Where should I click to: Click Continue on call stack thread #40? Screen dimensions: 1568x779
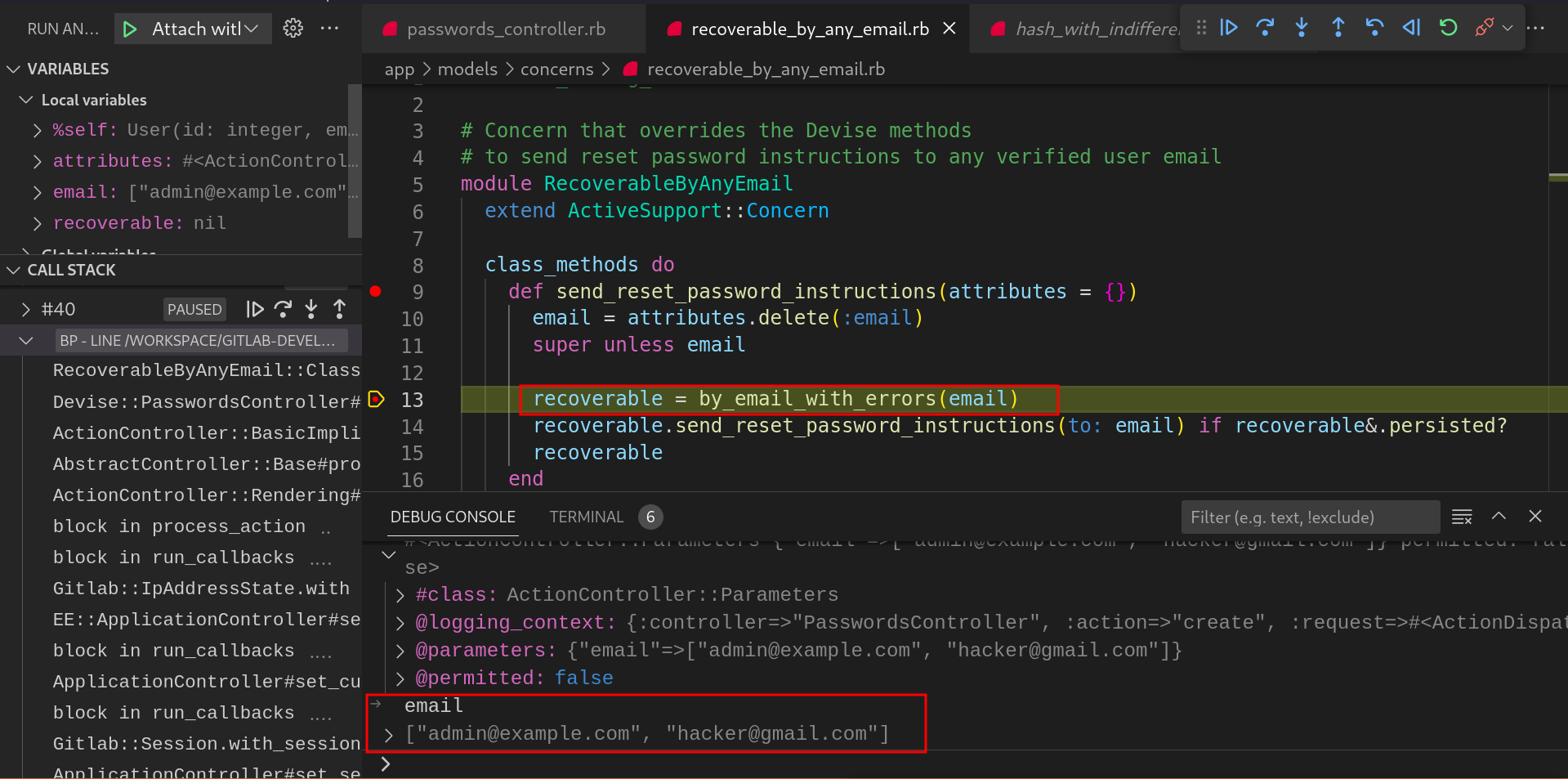[x=255, y=309]
